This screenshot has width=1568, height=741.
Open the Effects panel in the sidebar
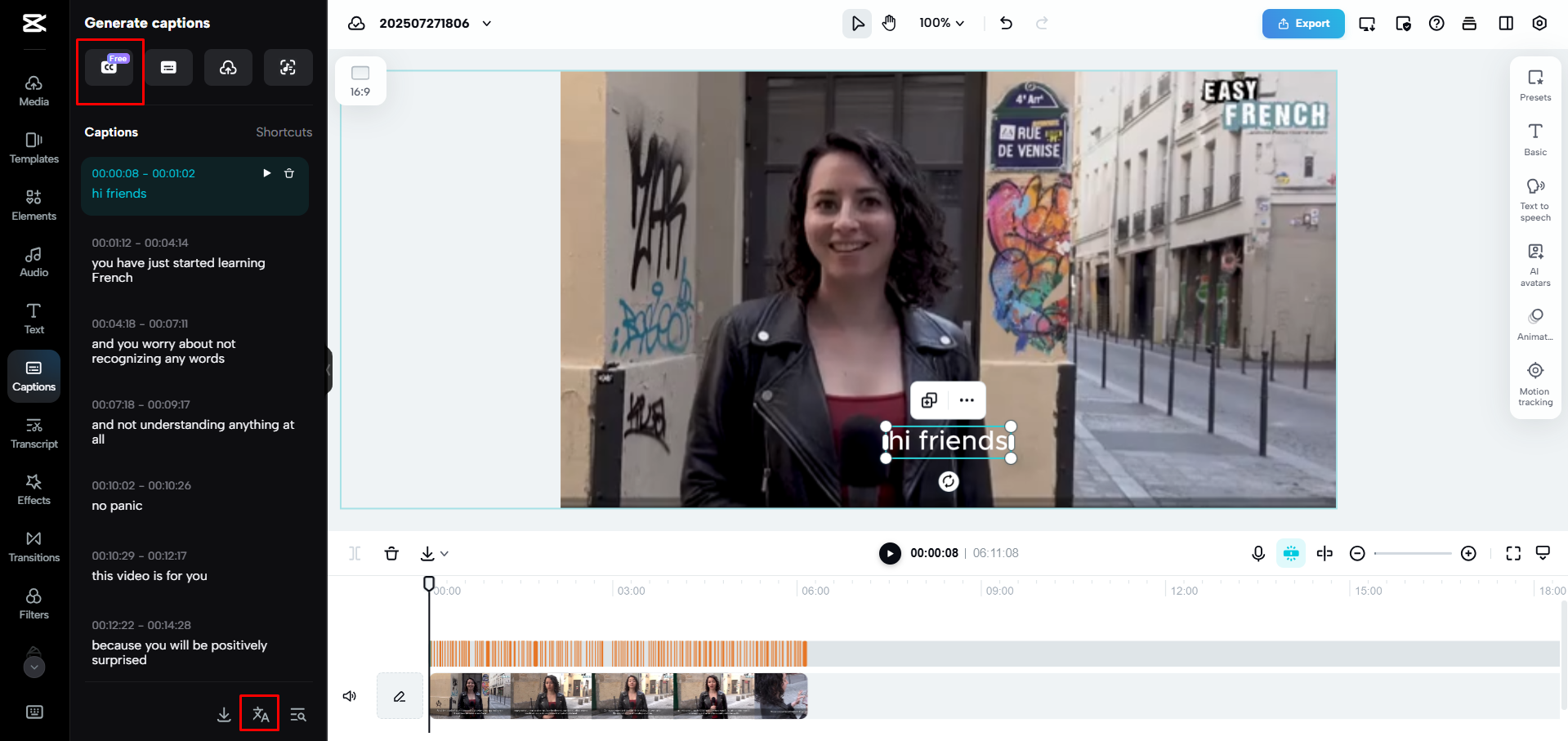click(34, 489)
